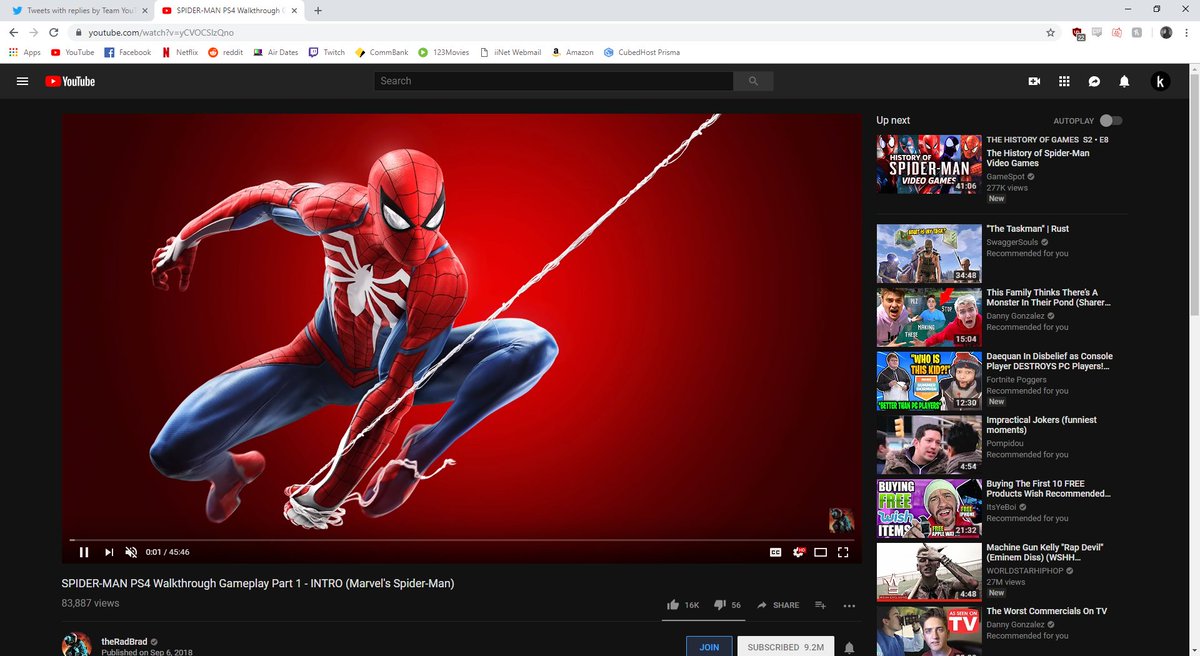Open "The Taskman" | Rust video title
This screenshot has height=656, width=1200.
click(x=1027, y=229)
